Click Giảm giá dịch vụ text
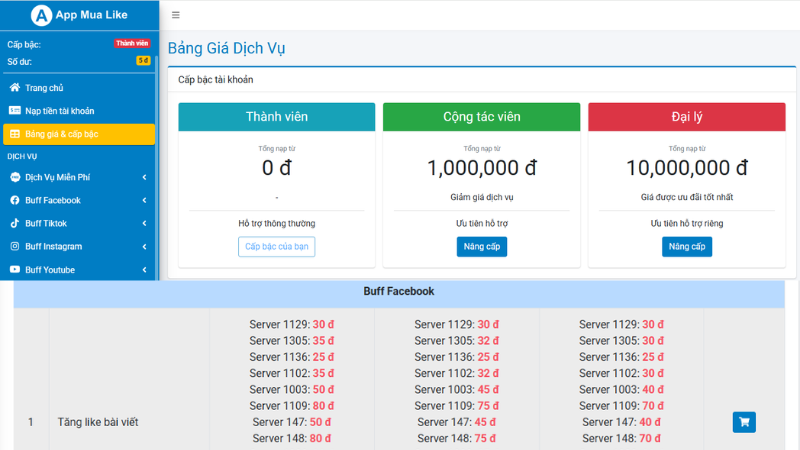800x450 pixels. click(482, 197)
